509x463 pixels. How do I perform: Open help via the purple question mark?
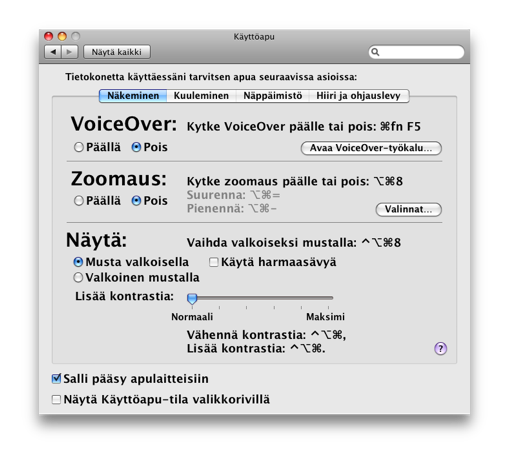[x=440, y=349]
